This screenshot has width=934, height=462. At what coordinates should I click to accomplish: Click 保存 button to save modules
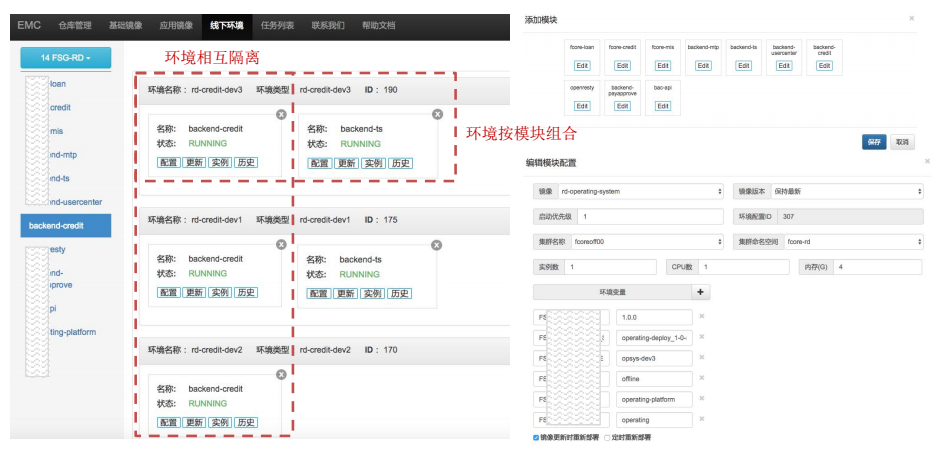coord(873,142)
